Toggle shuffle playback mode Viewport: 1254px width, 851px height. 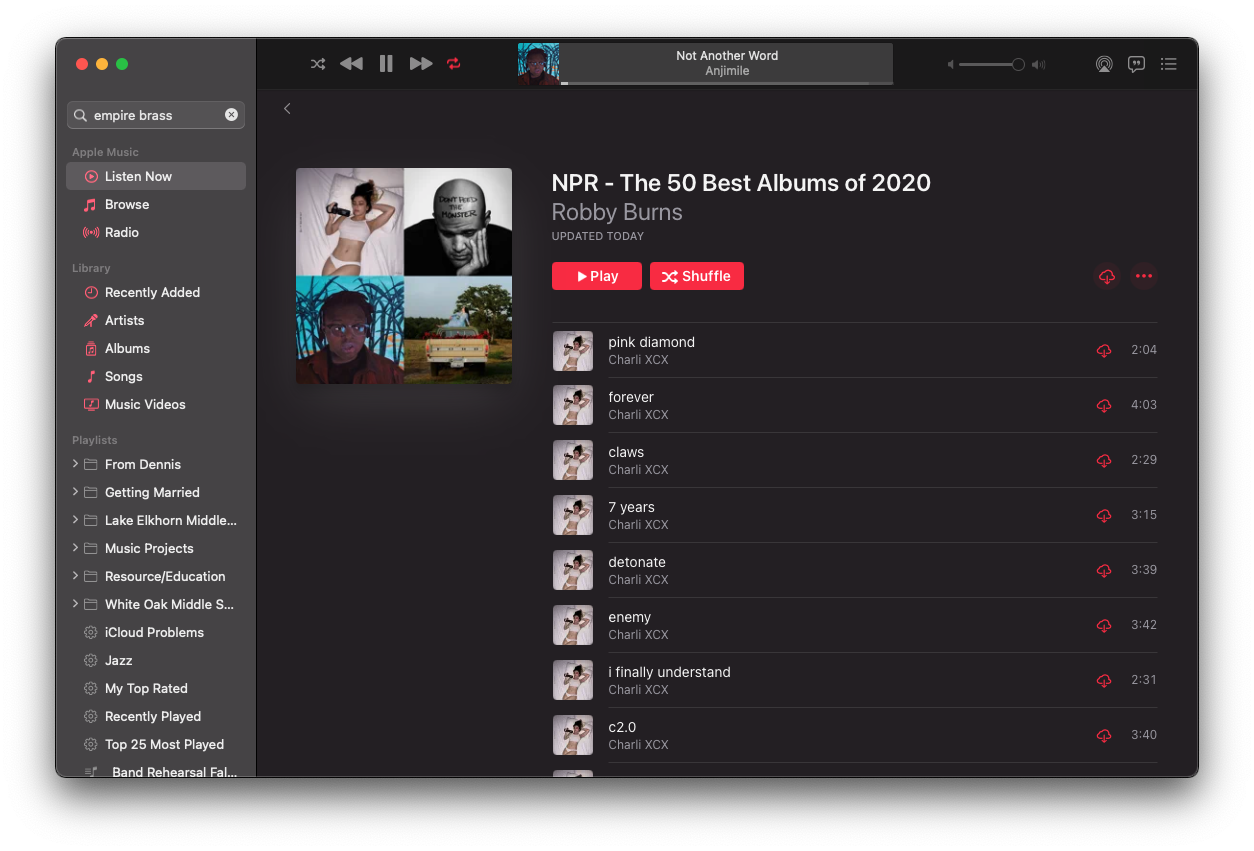pyautogui.click(x=317, y=63)
